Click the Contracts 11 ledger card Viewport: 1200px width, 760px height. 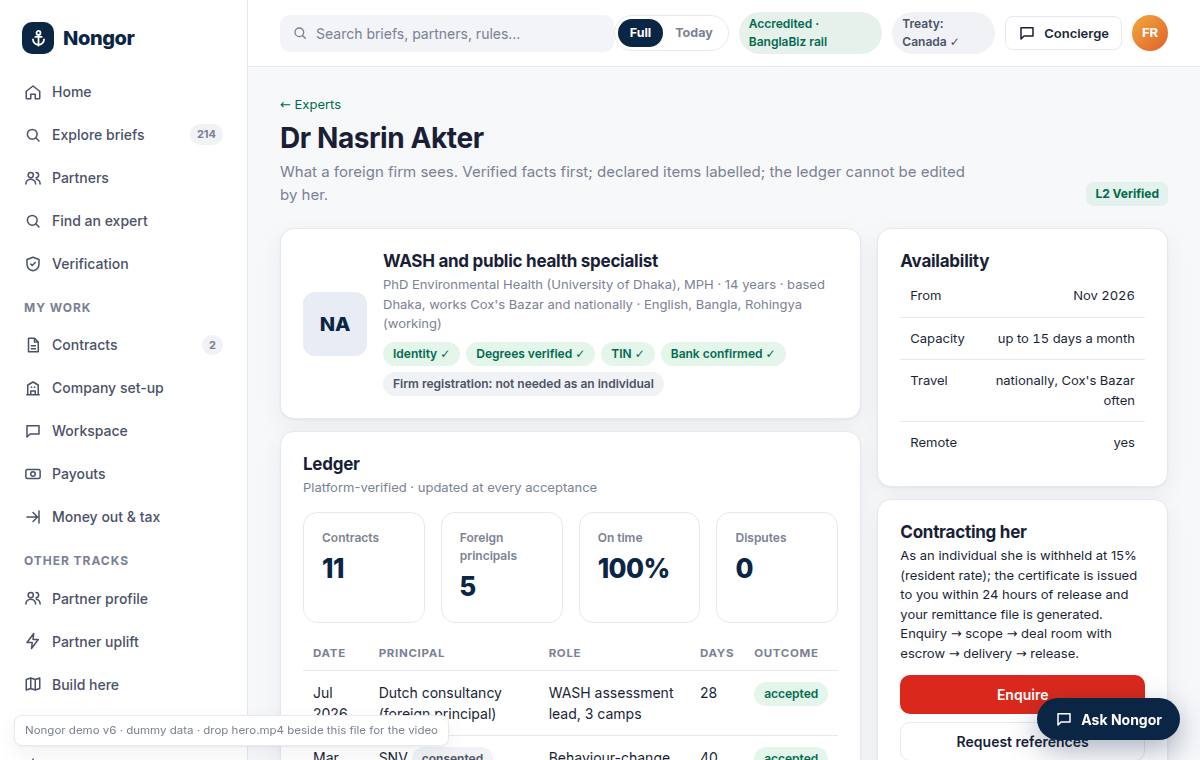coord(364,567)
